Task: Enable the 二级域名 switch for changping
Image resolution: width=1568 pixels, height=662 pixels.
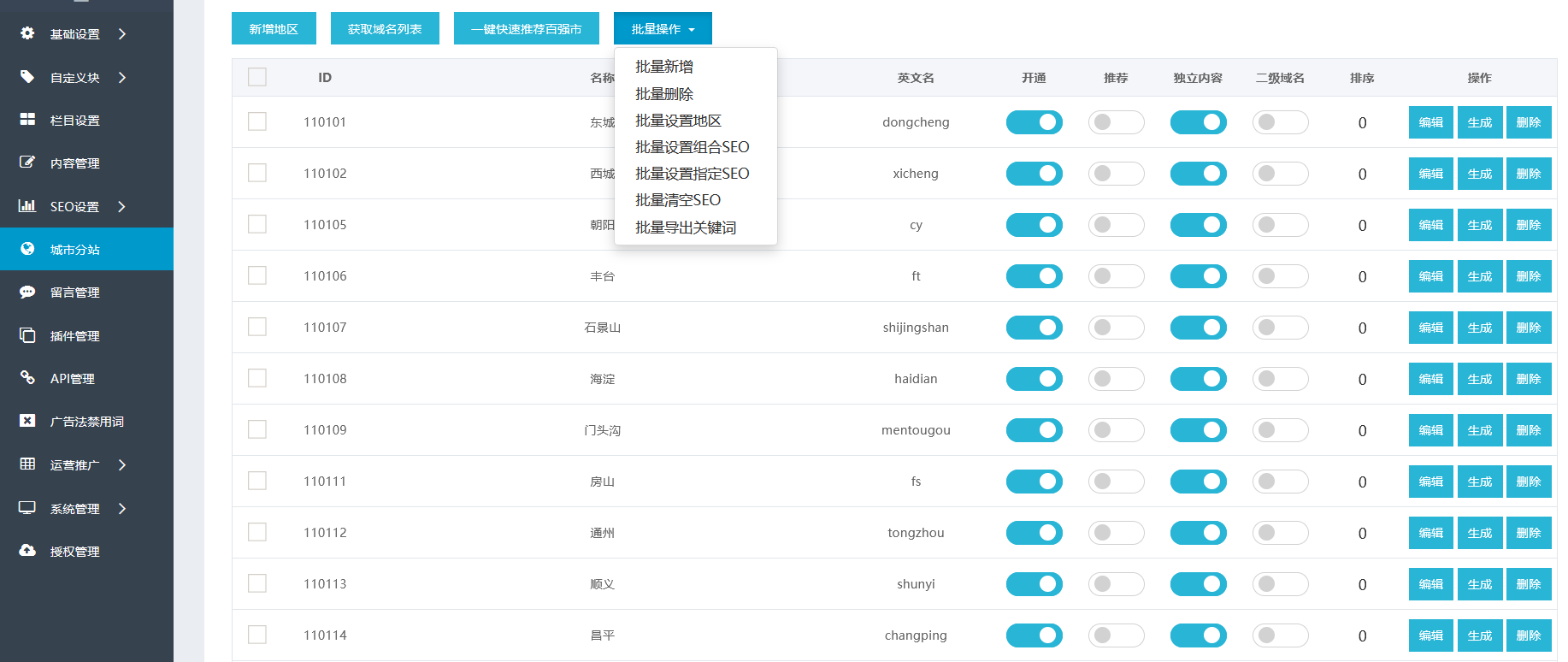Action: [1281, 635]
